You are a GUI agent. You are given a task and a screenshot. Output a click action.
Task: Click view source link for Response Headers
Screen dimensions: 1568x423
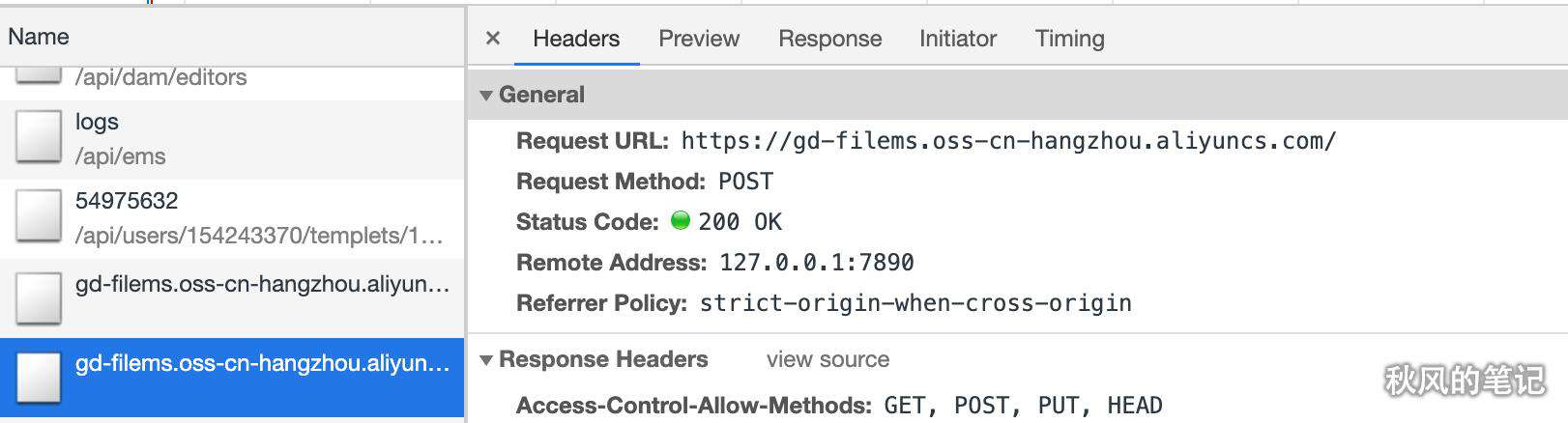(x=828, y=359)
